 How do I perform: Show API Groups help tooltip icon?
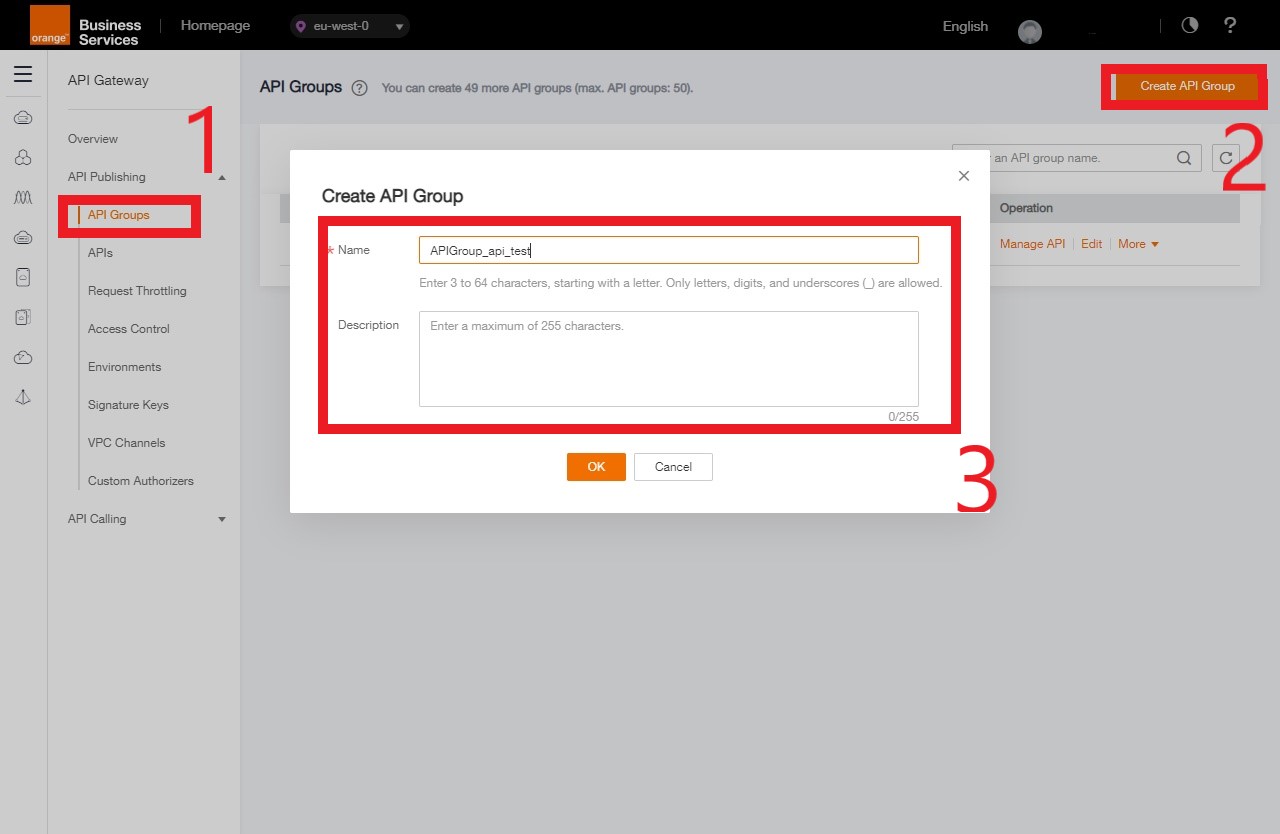(x=360, y=88)
